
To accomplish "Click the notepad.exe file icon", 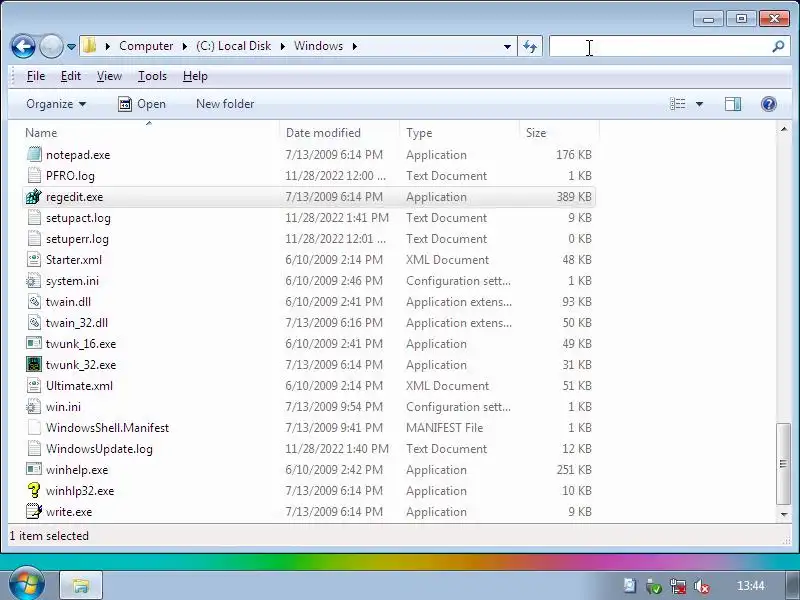I will (34, 154).
